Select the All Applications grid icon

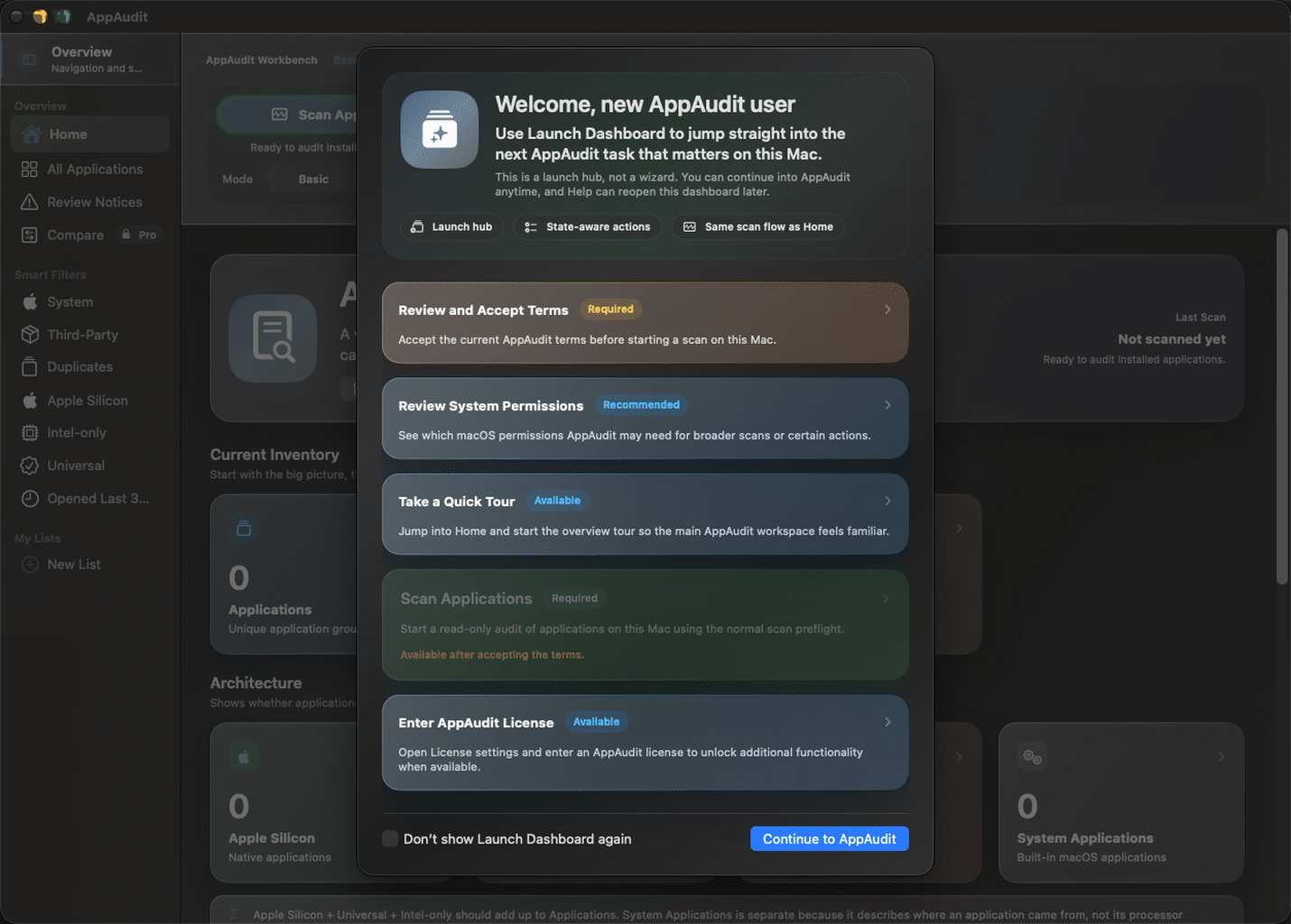30,170
